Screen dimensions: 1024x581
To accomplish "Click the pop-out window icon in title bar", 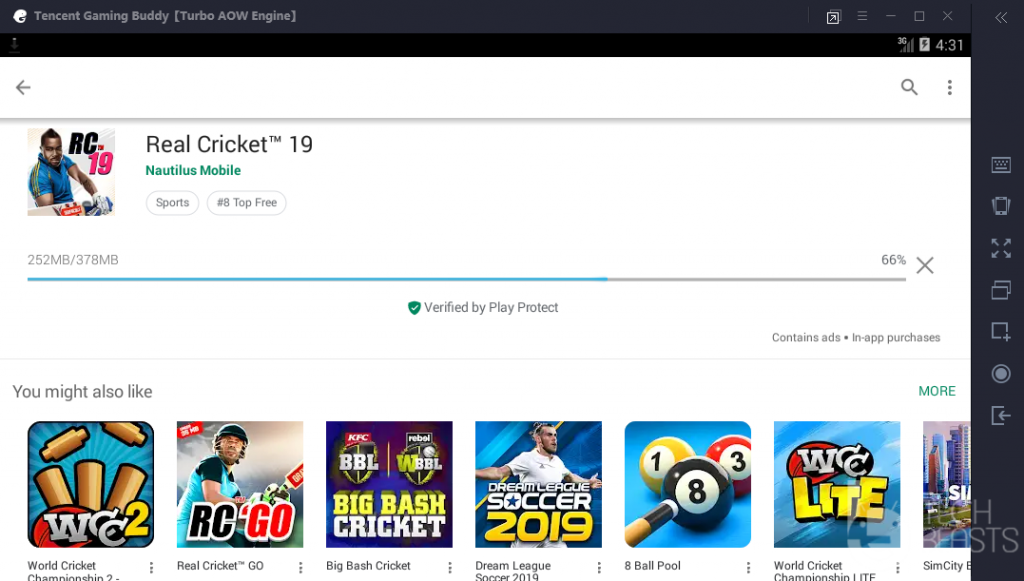I will pos(833,17).
